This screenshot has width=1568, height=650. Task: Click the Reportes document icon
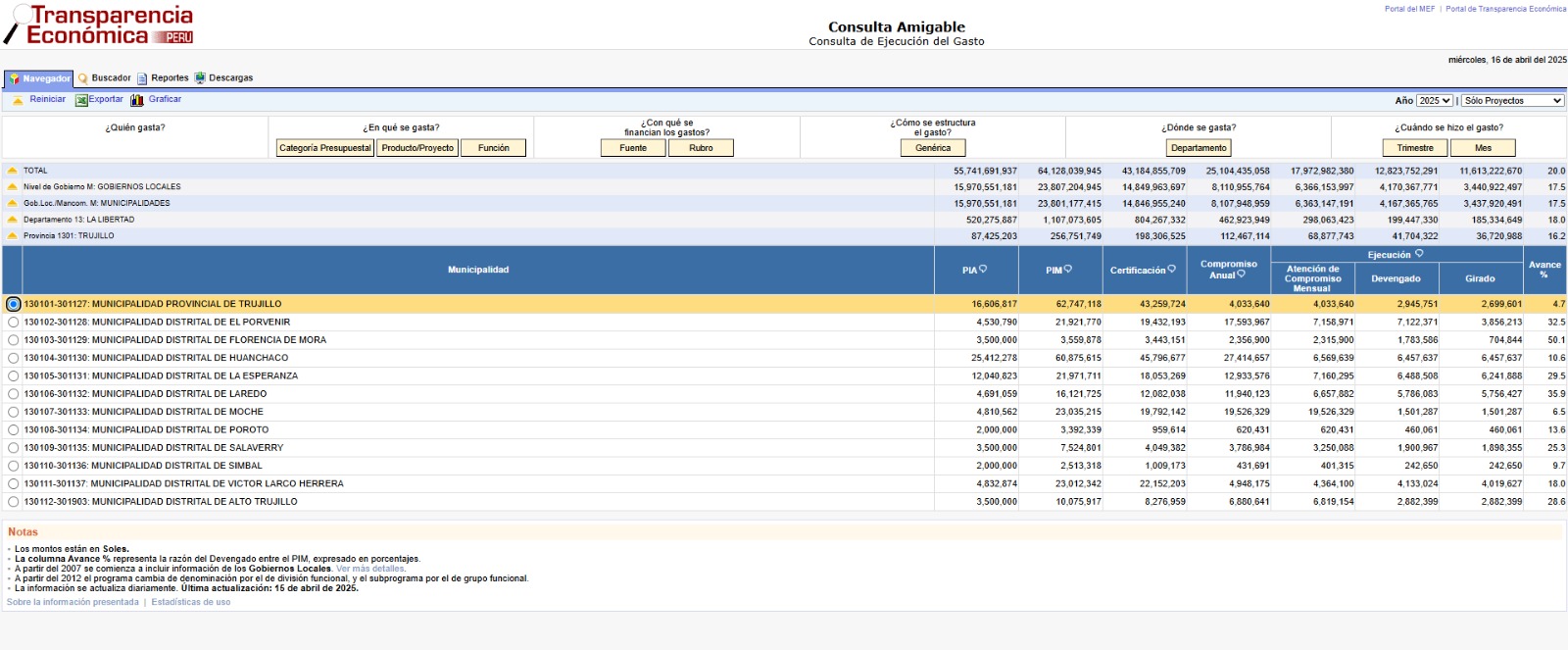(x=142, y=78)
